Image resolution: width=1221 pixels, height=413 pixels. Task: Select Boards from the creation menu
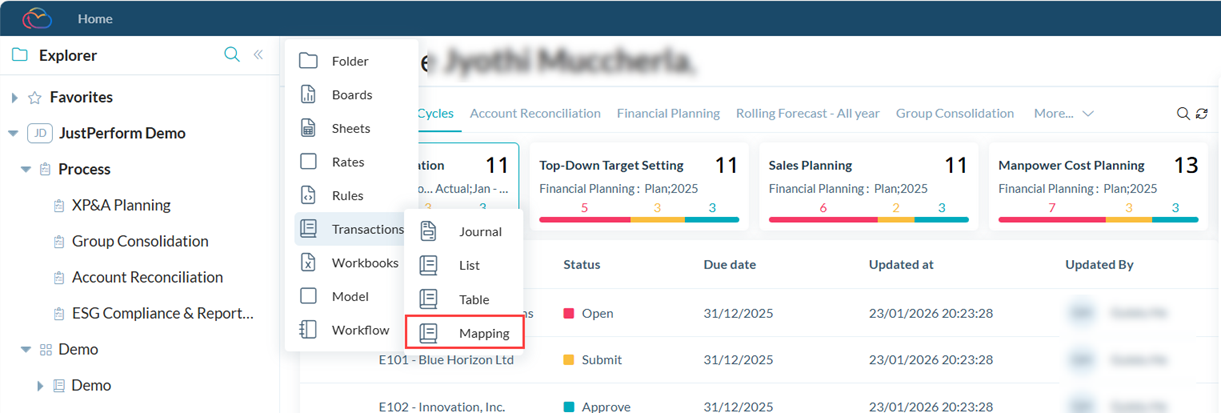click(351, 95)
